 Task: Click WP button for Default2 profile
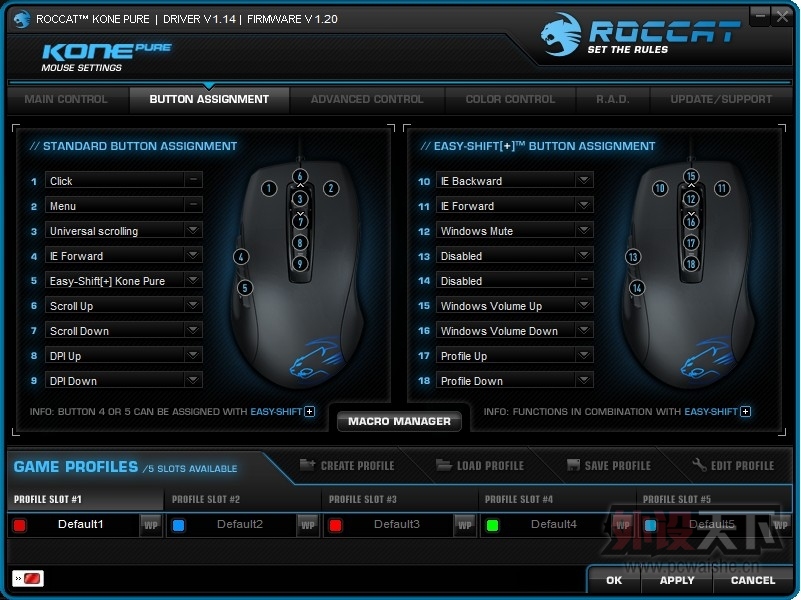coord(308,525)
